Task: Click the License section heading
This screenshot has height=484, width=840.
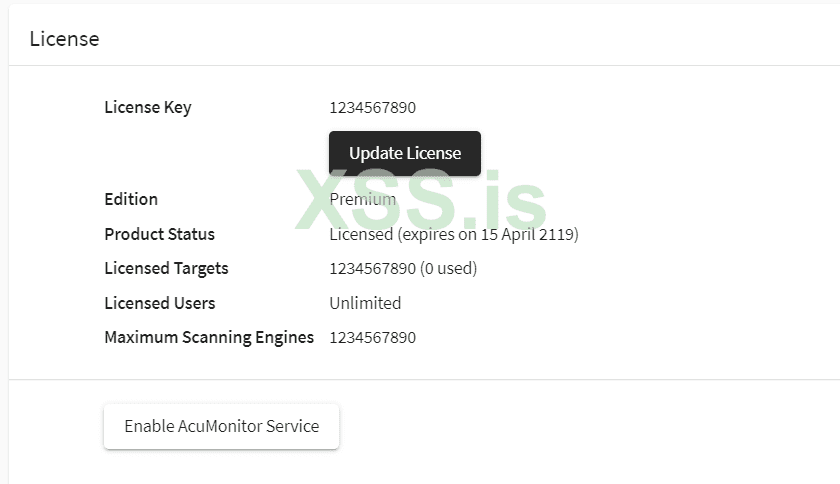Action: point(64,39)
